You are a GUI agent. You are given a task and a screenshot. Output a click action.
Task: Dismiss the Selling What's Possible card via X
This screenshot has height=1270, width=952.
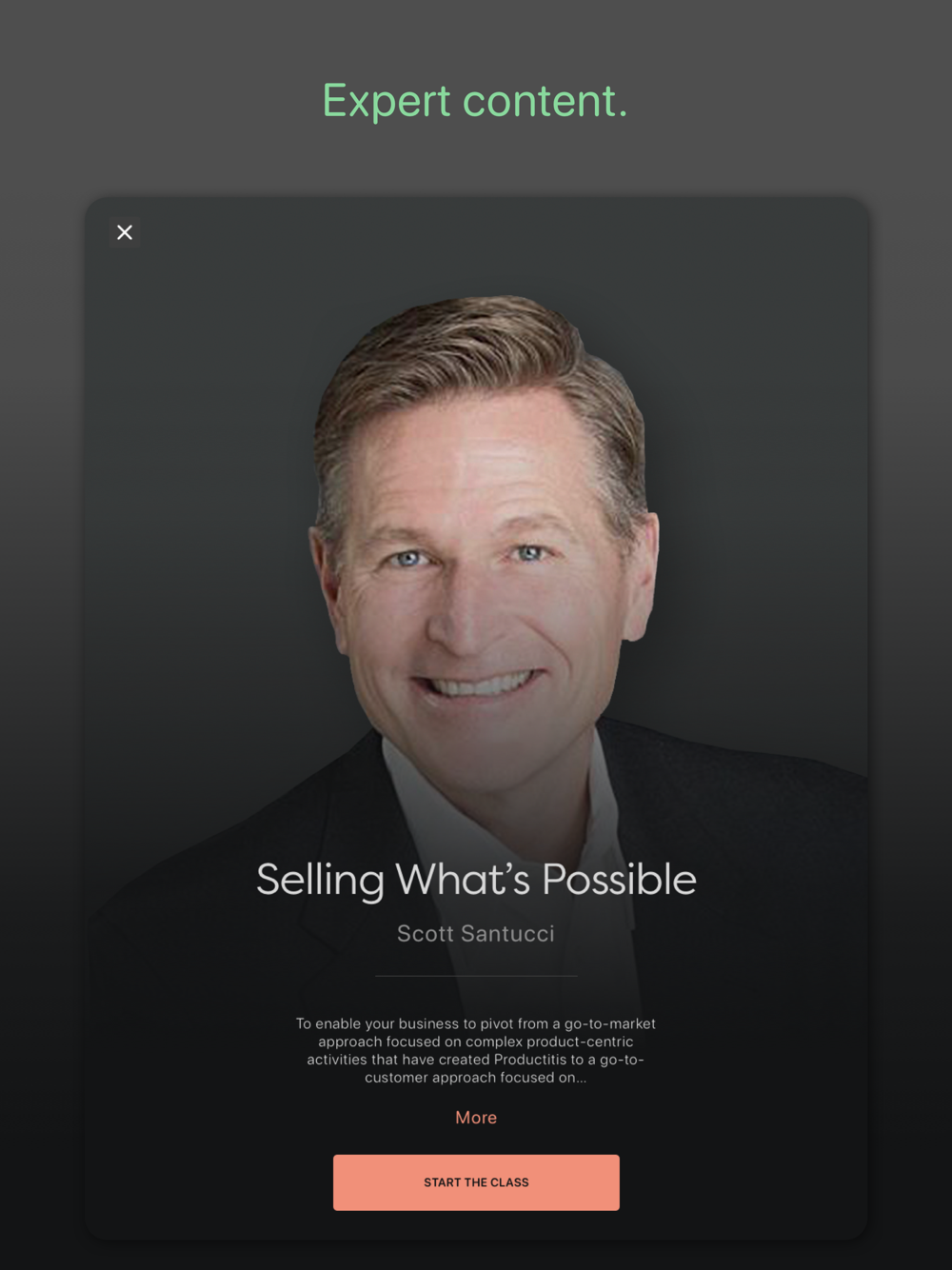point(125,232)
